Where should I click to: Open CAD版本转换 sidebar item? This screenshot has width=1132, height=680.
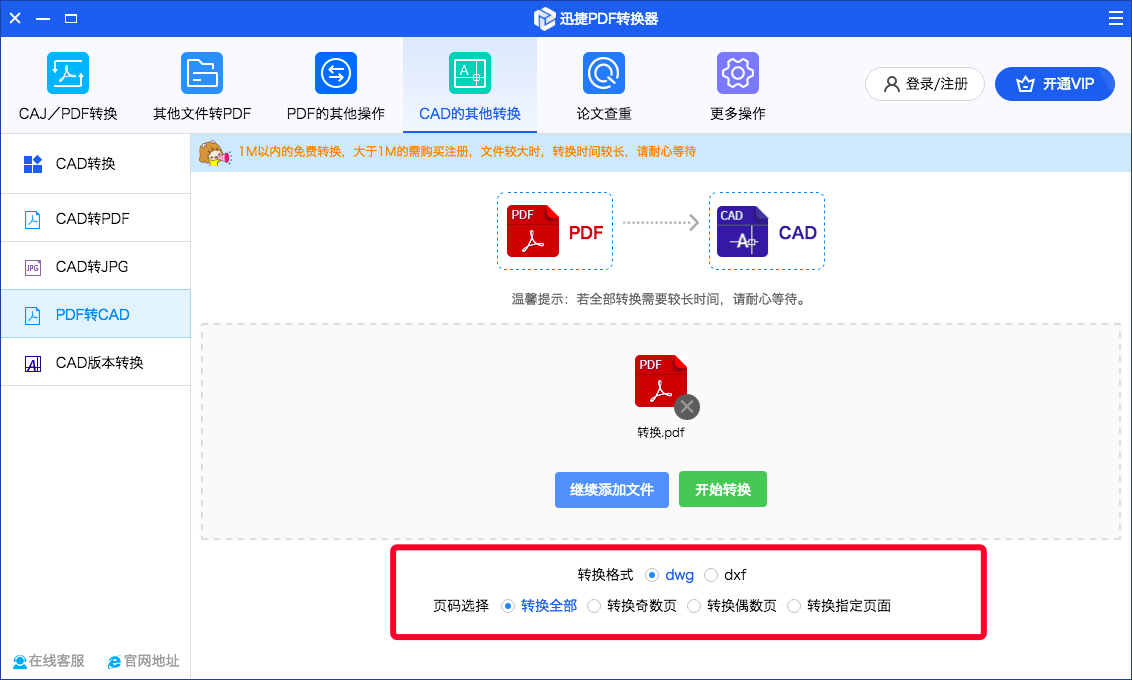96,362
